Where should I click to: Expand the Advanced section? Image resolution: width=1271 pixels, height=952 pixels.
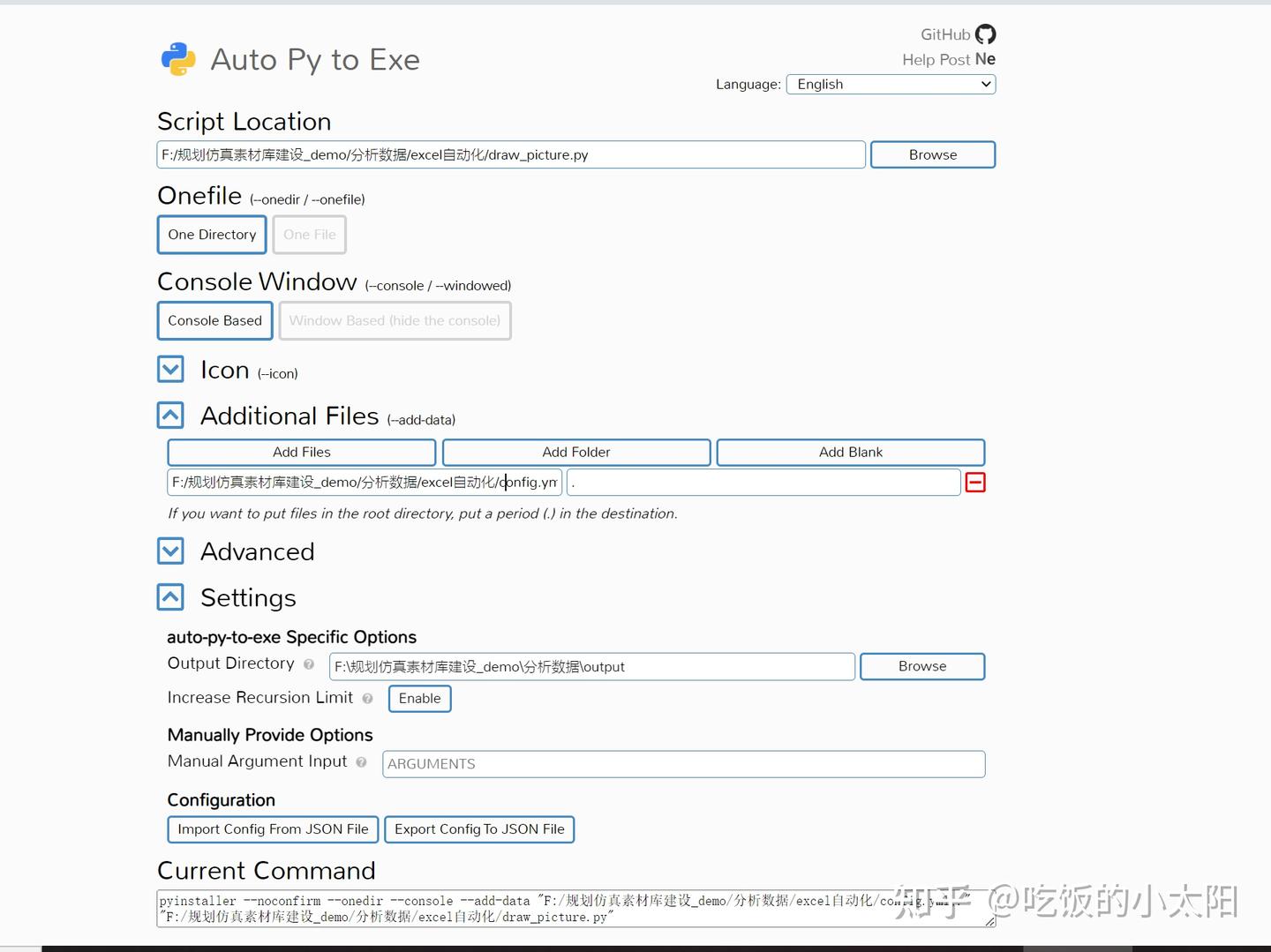pos(170,551)
